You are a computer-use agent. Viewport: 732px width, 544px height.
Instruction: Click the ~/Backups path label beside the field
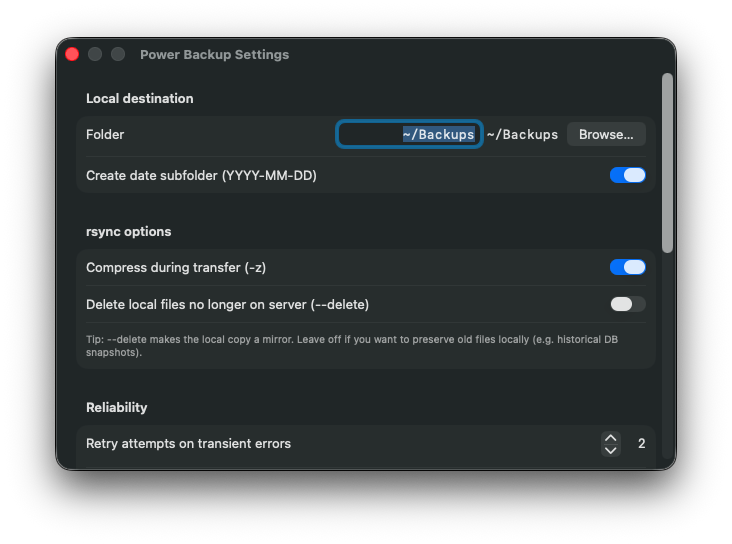tap(522, 134)
